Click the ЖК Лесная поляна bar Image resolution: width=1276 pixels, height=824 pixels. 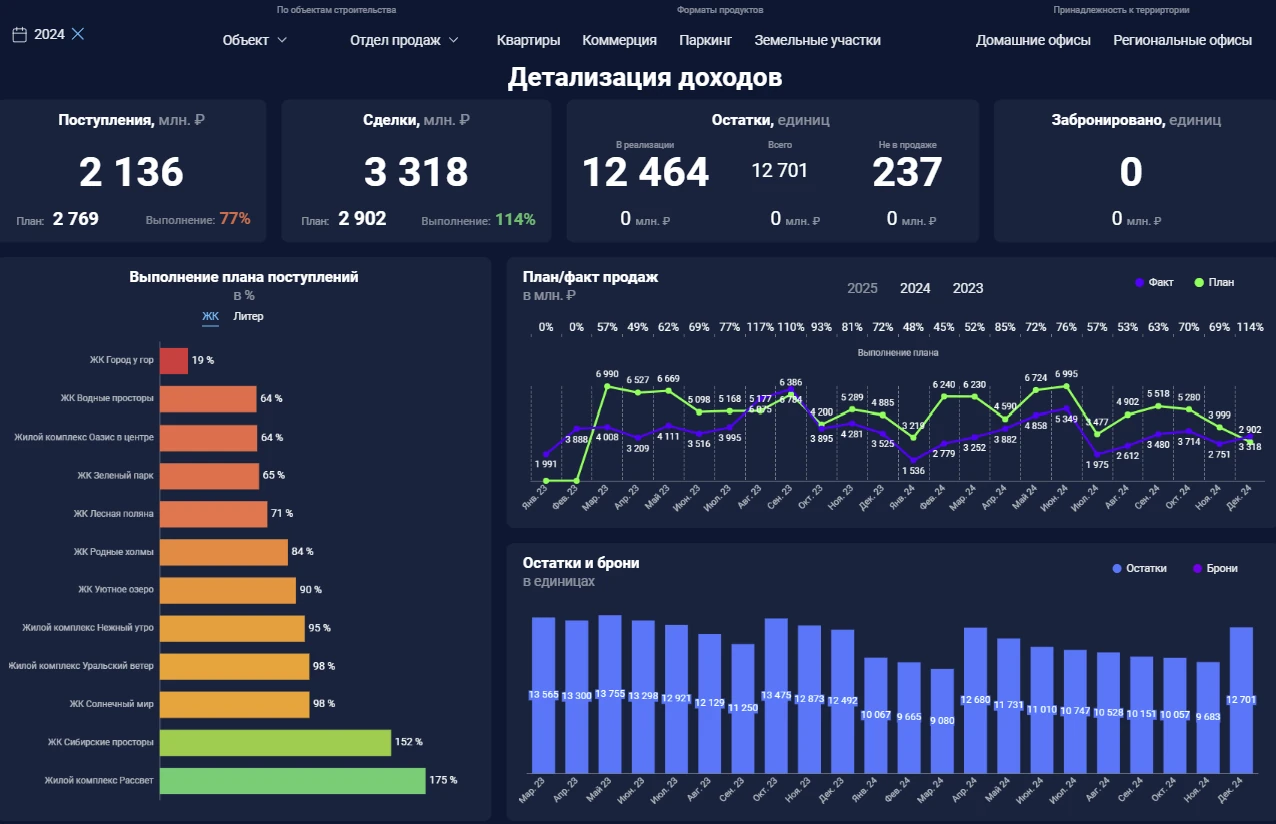214,514
